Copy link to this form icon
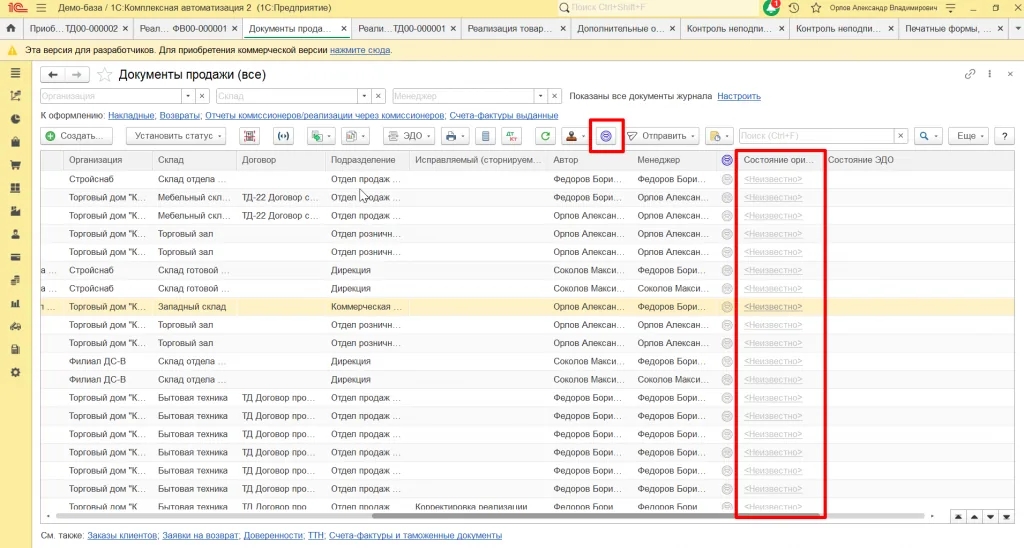1024x548 pixels. pos(970,74)
